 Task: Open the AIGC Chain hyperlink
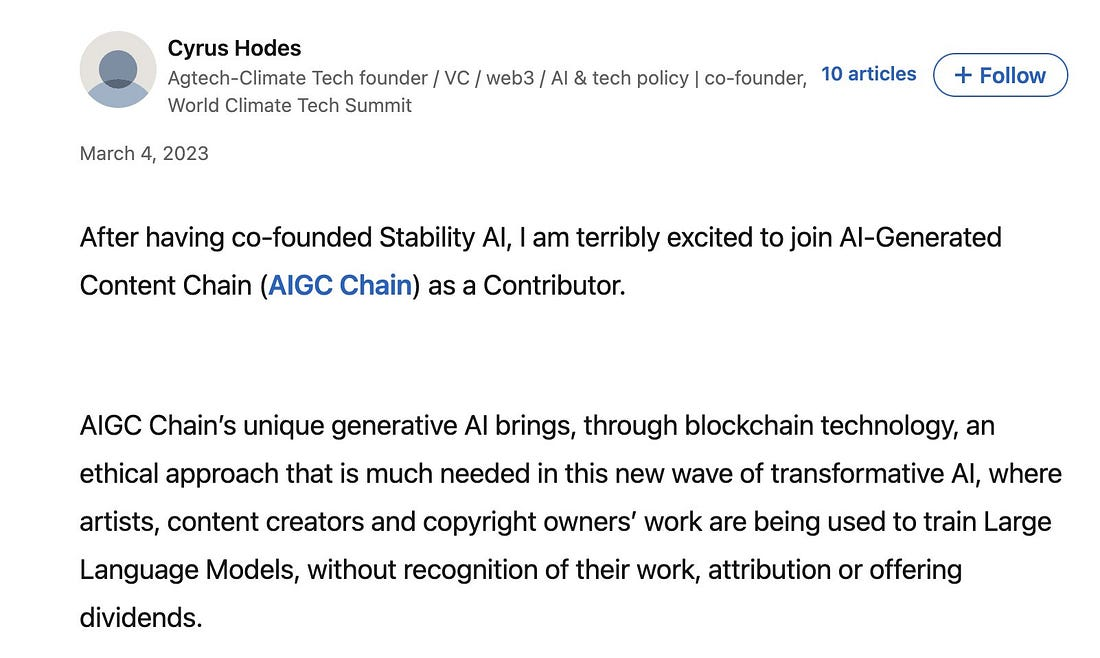tap(340, 286)
